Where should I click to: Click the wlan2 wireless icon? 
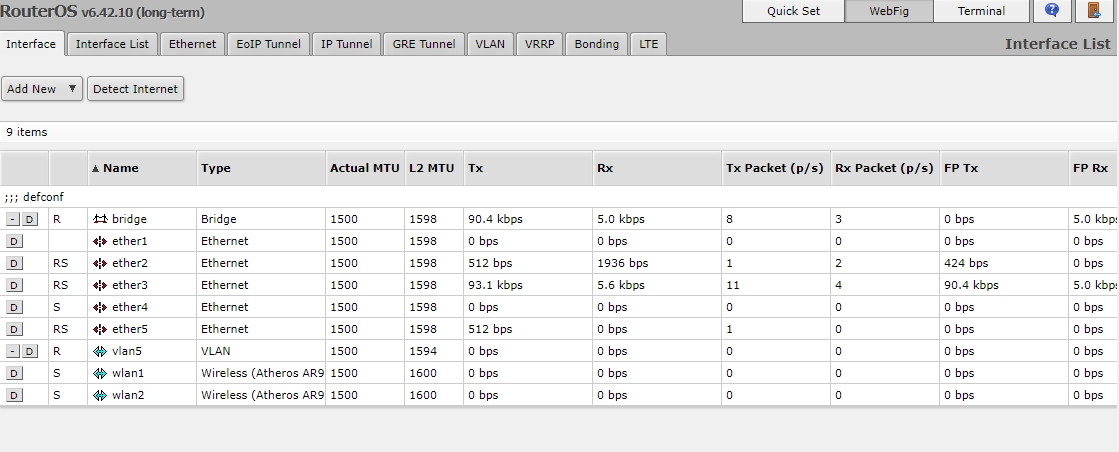[100, 396]
